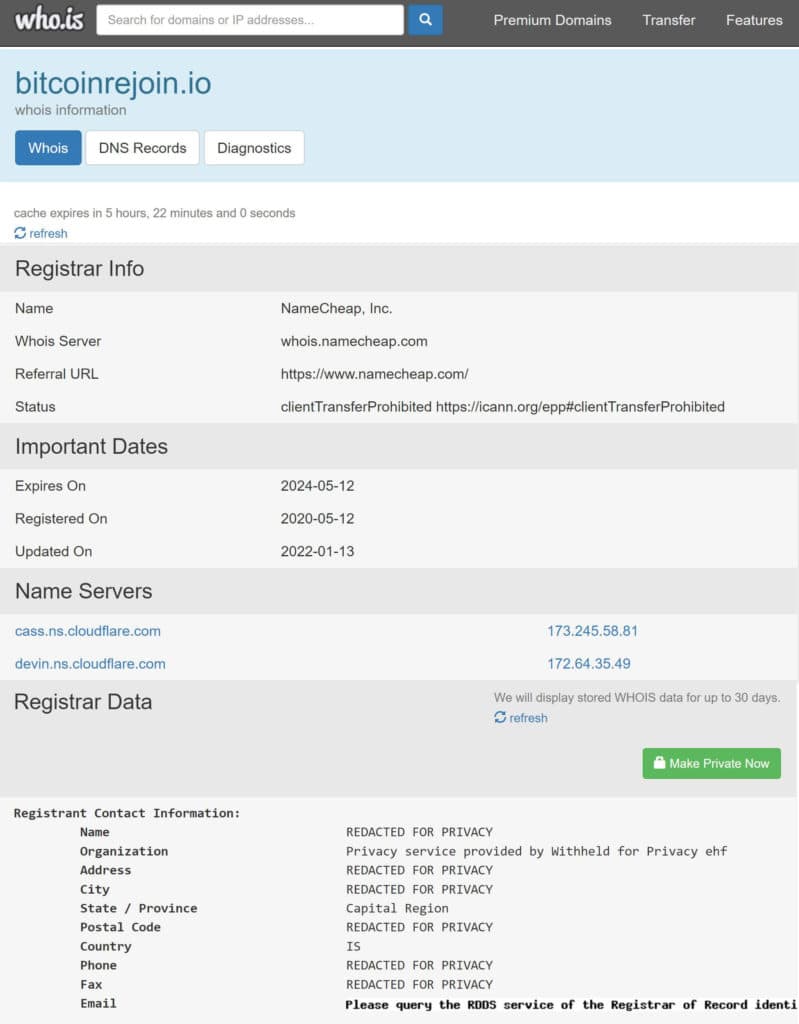
Task: Click refresh link below cache expiry text
Action: pos(48,233)
